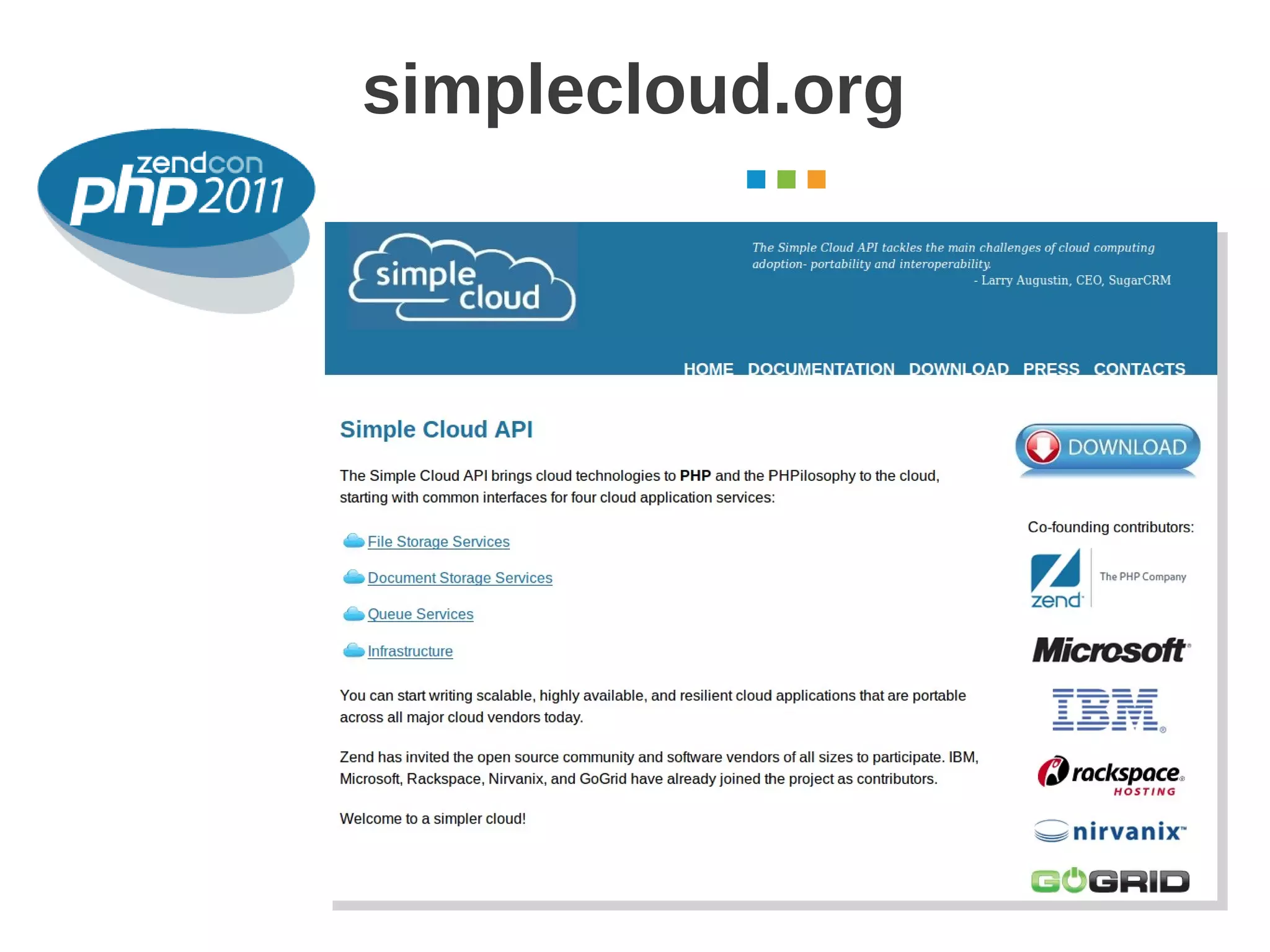Click the orange square under the title
The width and height of the screenshot is (1270, 952).
pos(816,179)
